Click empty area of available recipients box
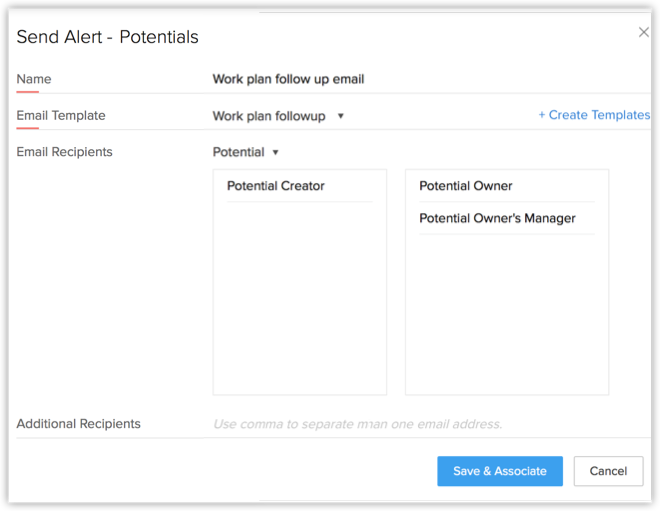 click(x=299, y=300)
